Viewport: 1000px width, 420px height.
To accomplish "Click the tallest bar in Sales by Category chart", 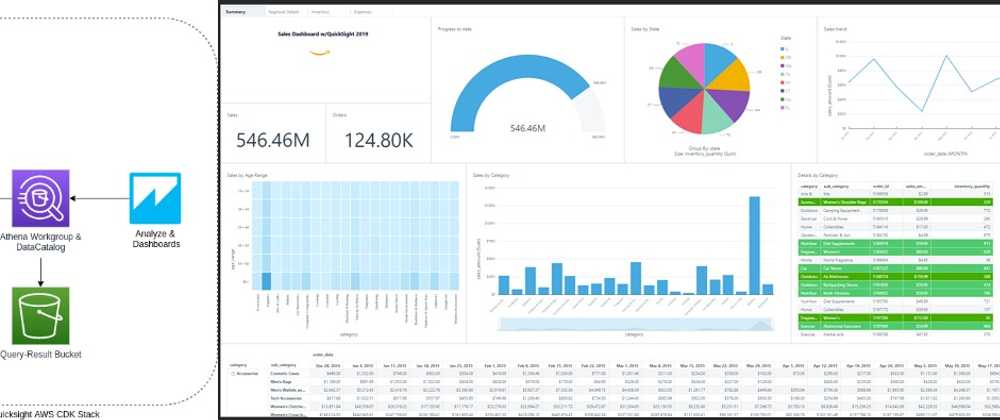I will click(x=754, y=245).
